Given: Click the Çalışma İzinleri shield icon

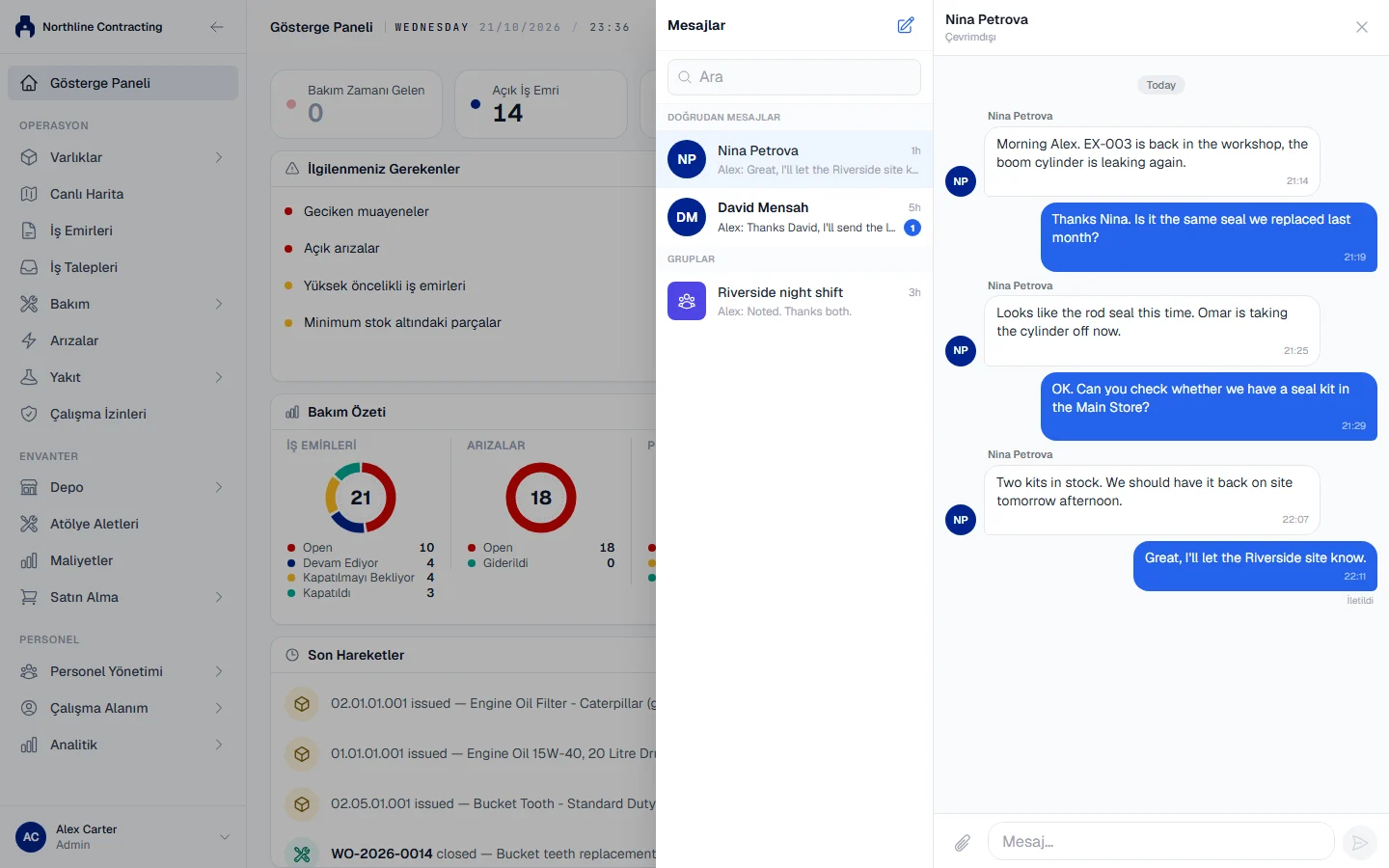Looking at the screenshot, I should pos(29,414).
